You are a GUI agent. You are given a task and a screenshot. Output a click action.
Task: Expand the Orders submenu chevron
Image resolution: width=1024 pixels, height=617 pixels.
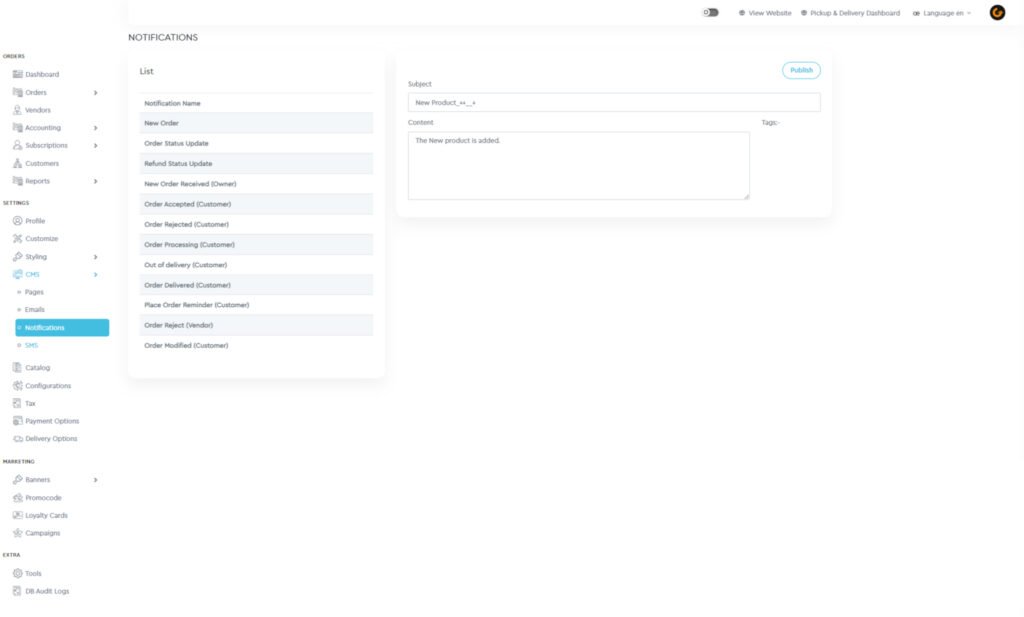click(x=95, y=92)
